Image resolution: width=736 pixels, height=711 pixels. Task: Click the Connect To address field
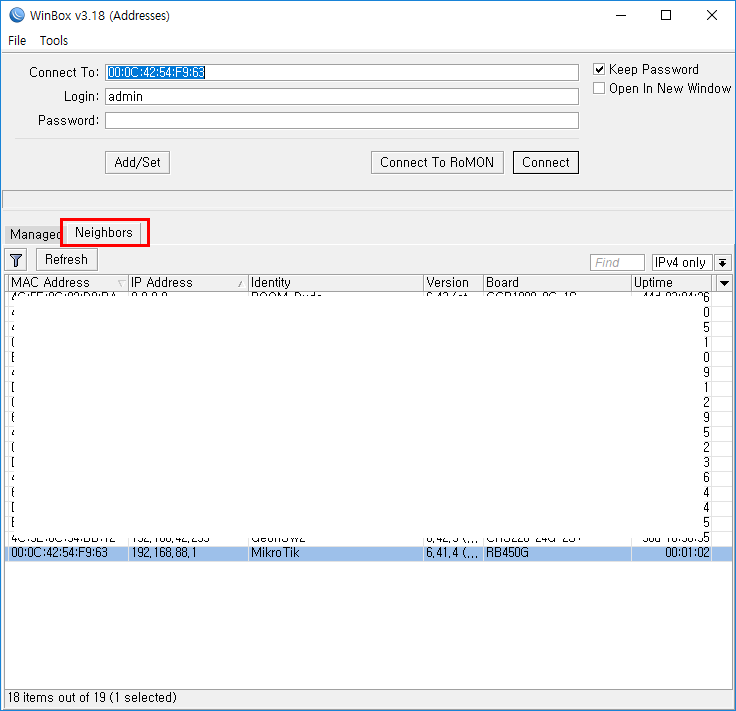point(342,72)
